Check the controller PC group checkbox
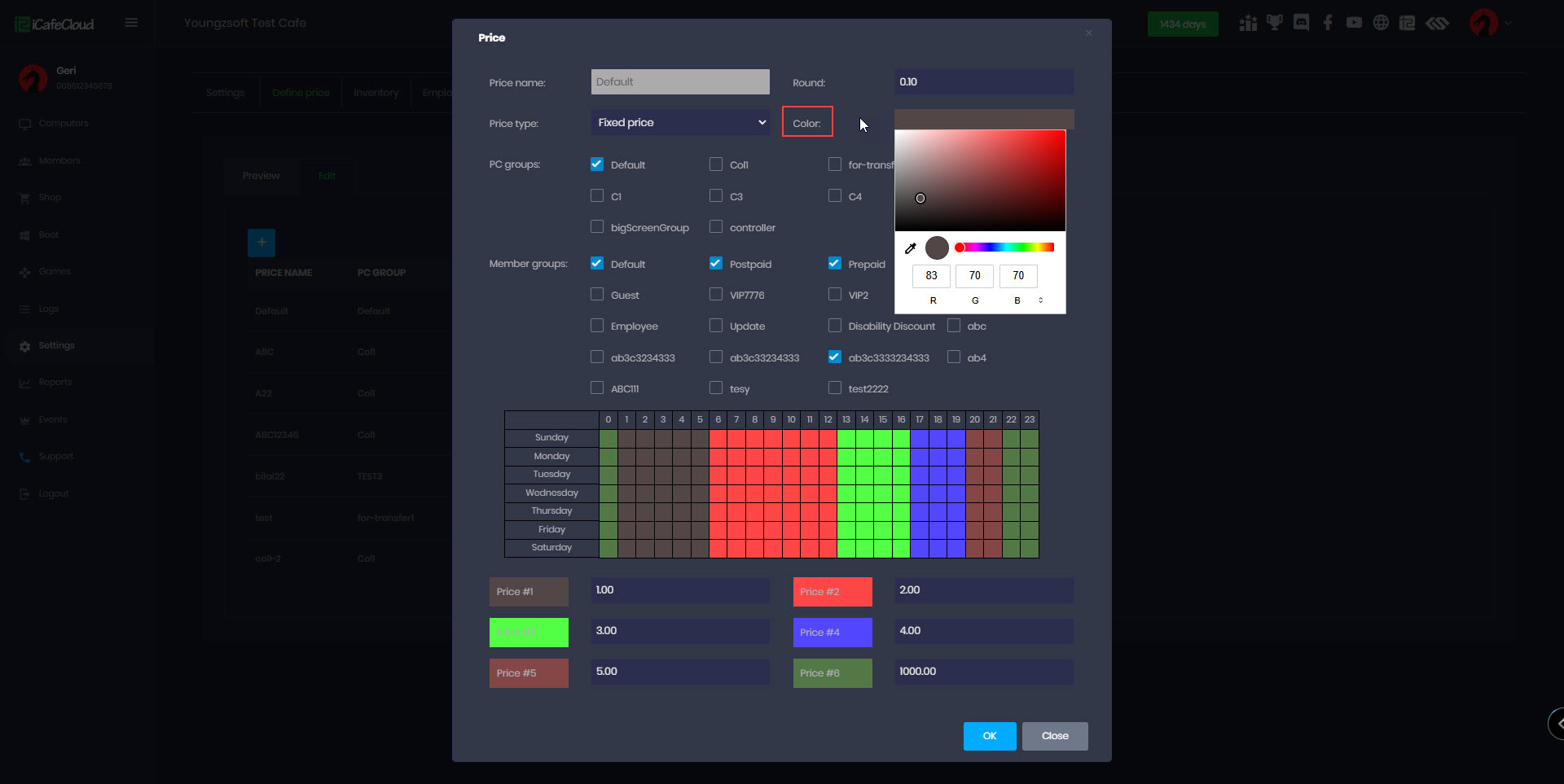The width and height of the screenshot is (1564, 784). (716, 226)
